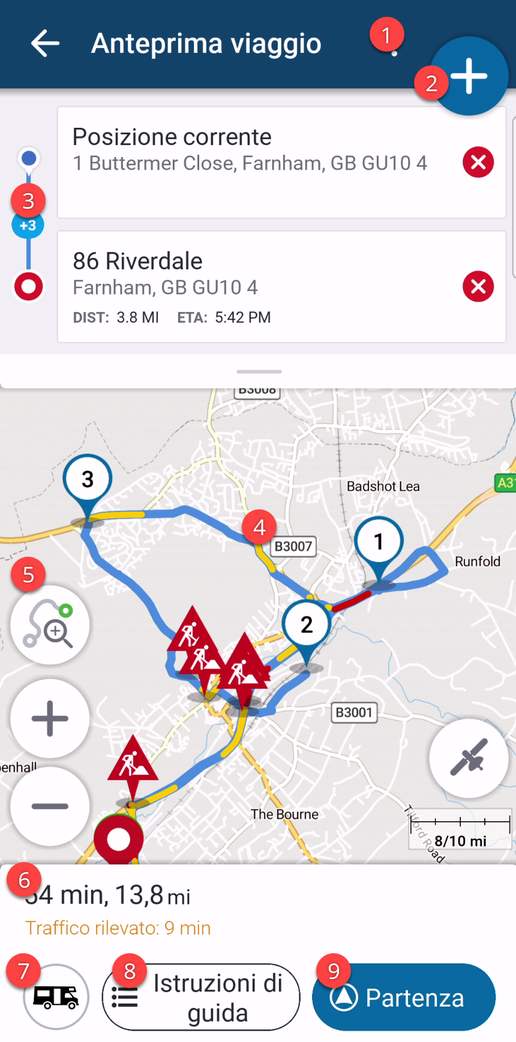
Task: Toggle satellite map view
Action: point(469,758)
